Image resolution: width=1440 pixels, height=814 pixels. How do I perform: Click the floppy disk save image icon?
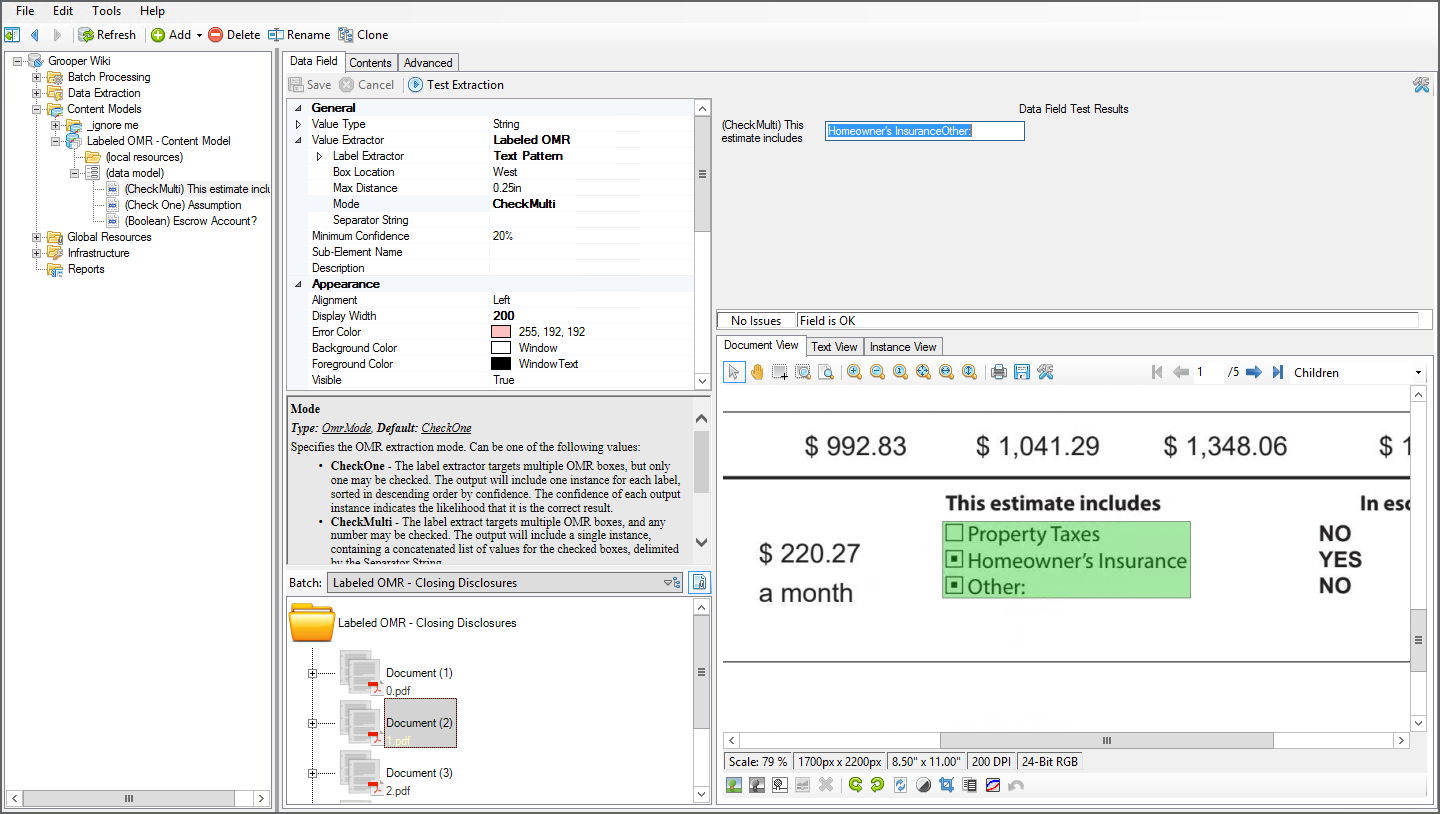click(1021, 372)
